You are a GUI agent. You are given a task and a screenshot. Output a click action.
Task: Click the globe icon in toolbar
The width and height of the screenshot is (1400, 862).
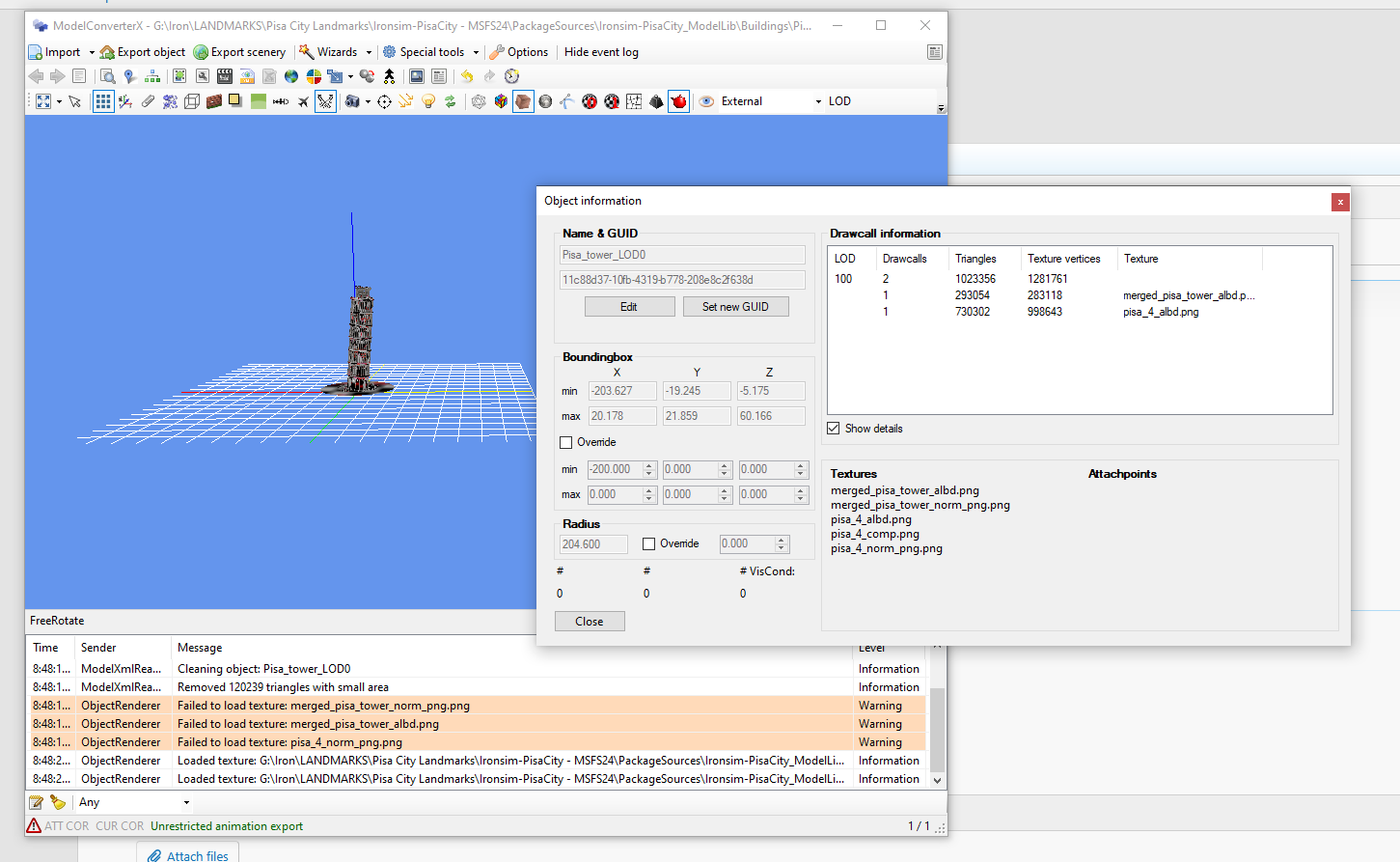coord(291,76)
